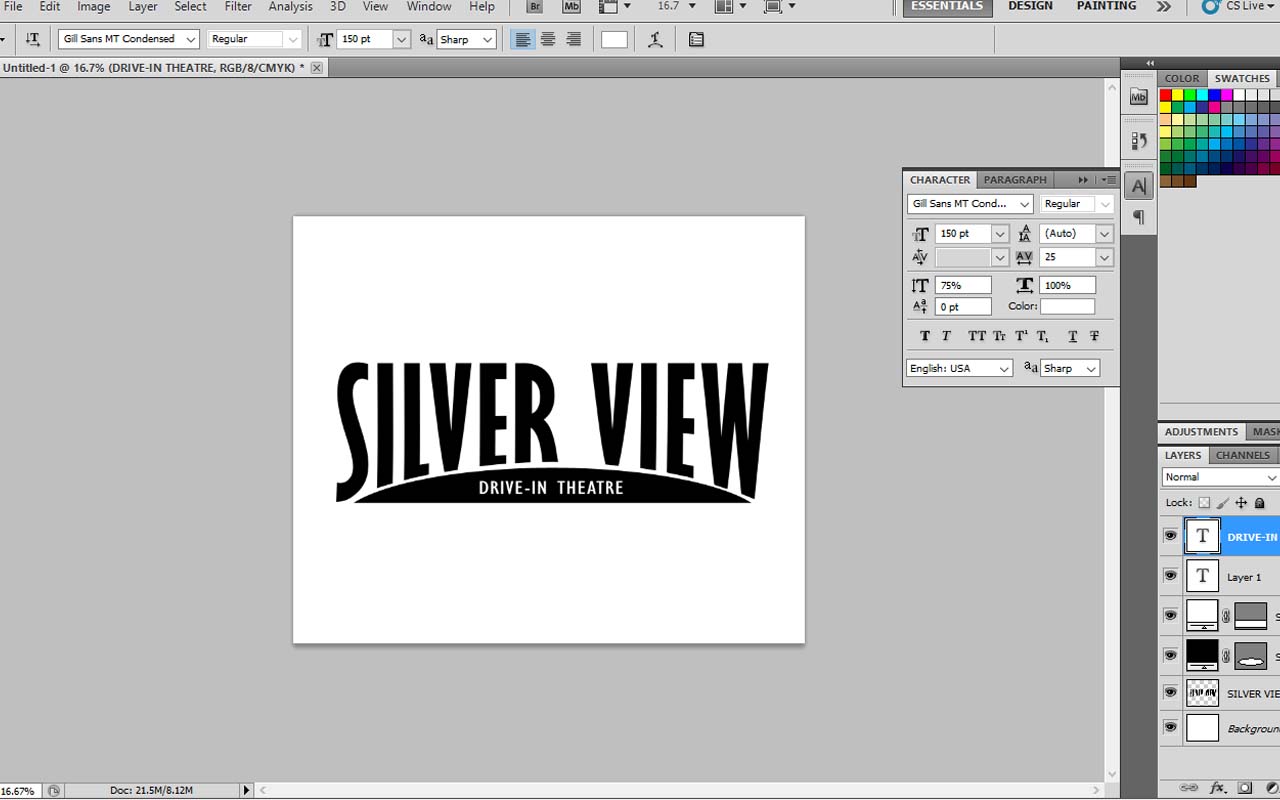
Task: Lock position icon in Layers panel
Action: tap(1241, 503)
